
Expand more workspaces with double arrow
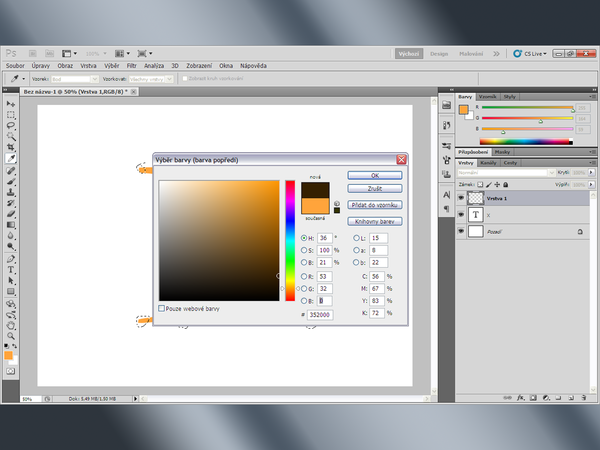pos(496,53)
